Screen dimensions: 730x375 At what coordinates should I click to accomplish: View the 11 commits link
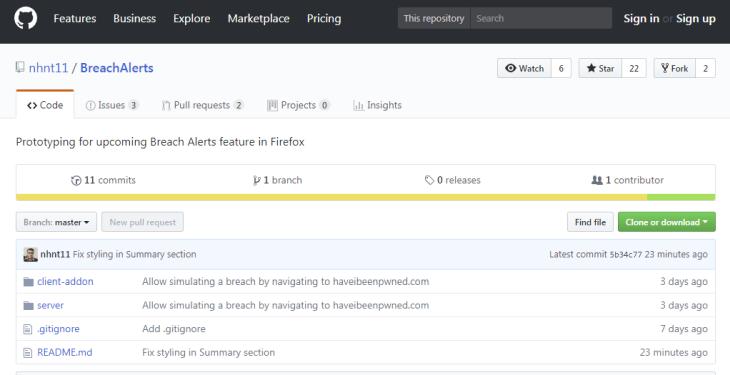[x=103, y=180]
